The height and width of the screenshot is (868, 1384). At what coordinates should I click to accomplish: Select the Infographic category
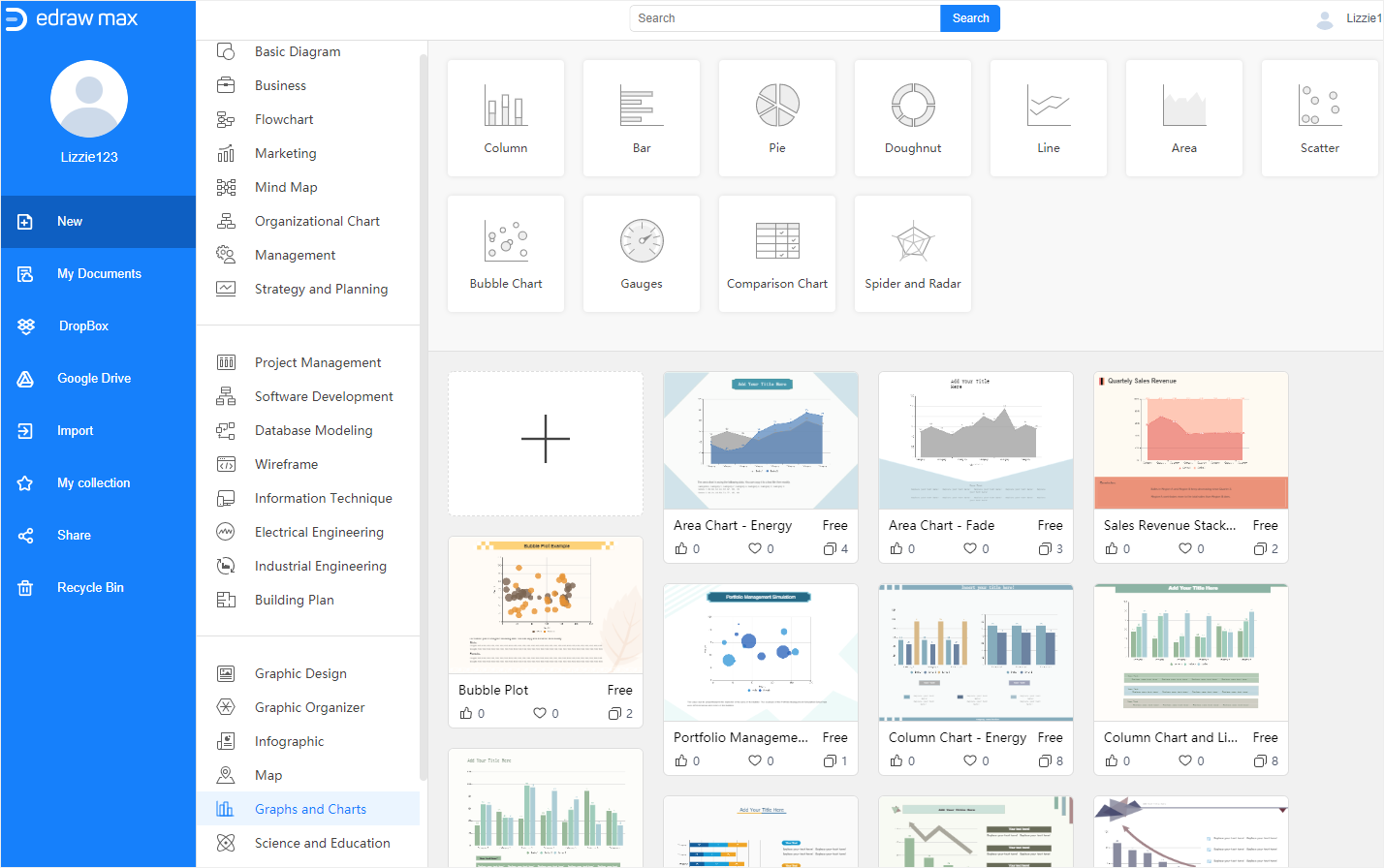308,741
